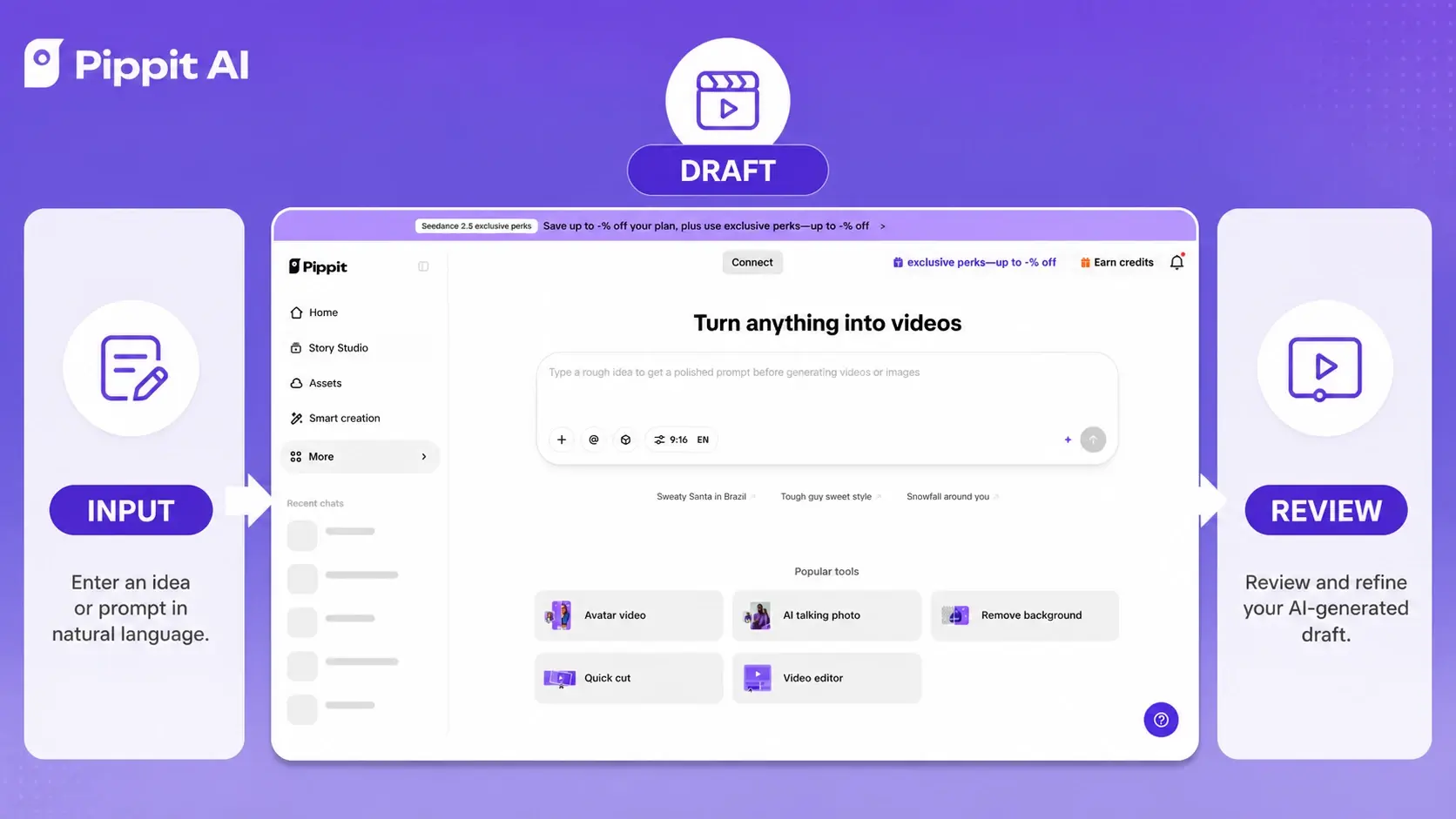Click the Pippit logo in the sidebar
This screenshot has height=819, width=1456.
[x=318, y=266]
